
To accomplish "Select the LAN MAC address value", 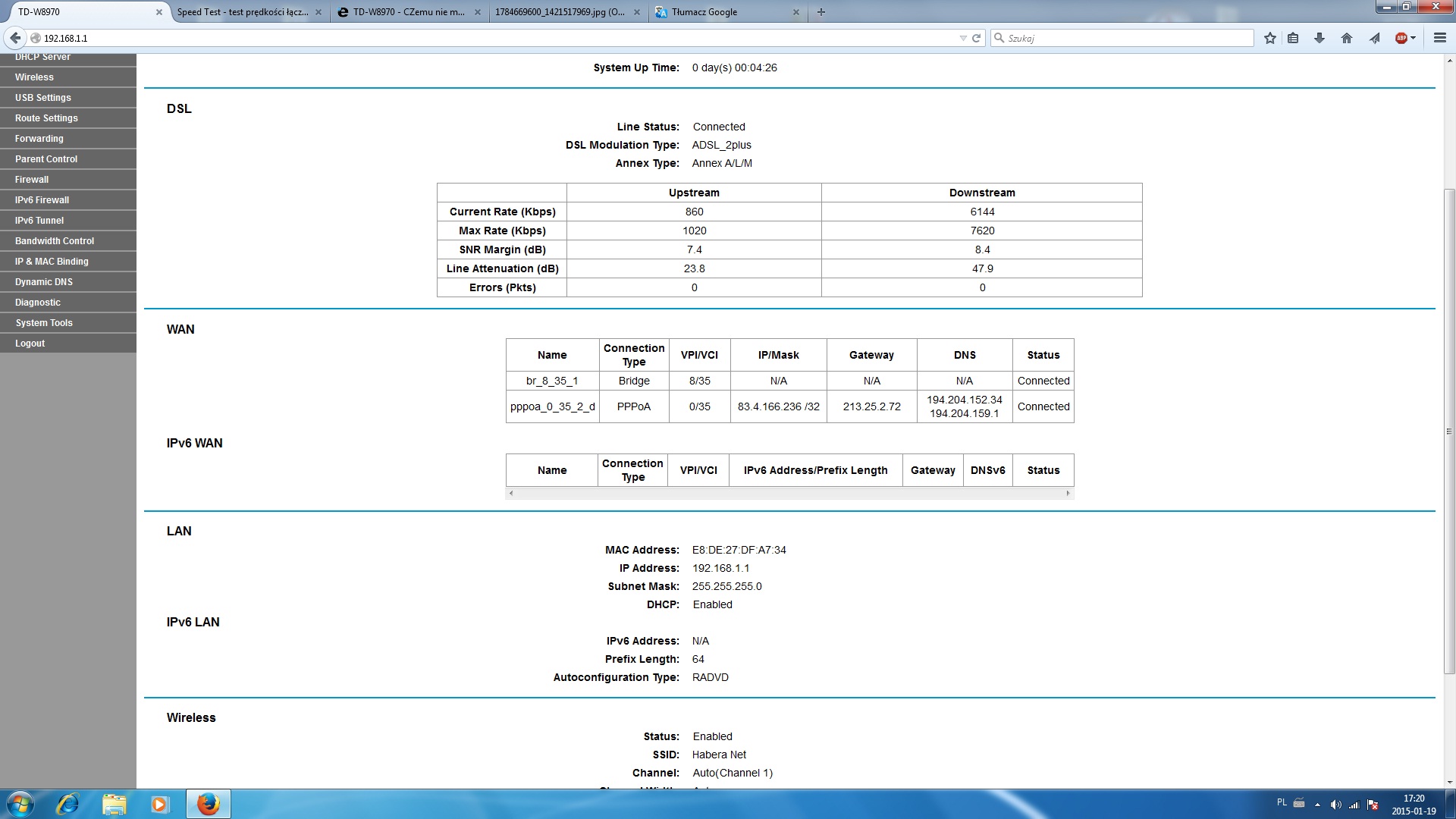I will (739, 550).
